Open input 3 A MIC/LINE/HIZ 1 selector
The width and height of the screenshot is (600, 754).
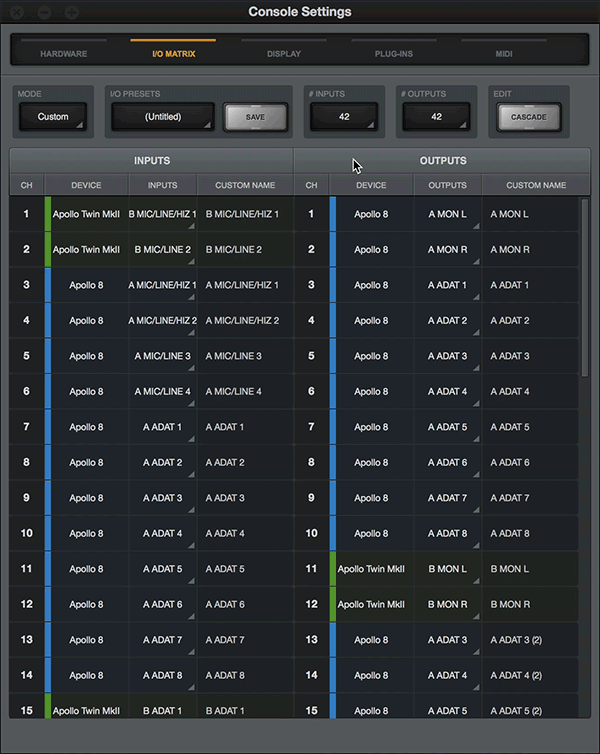[x=162, y=285]
